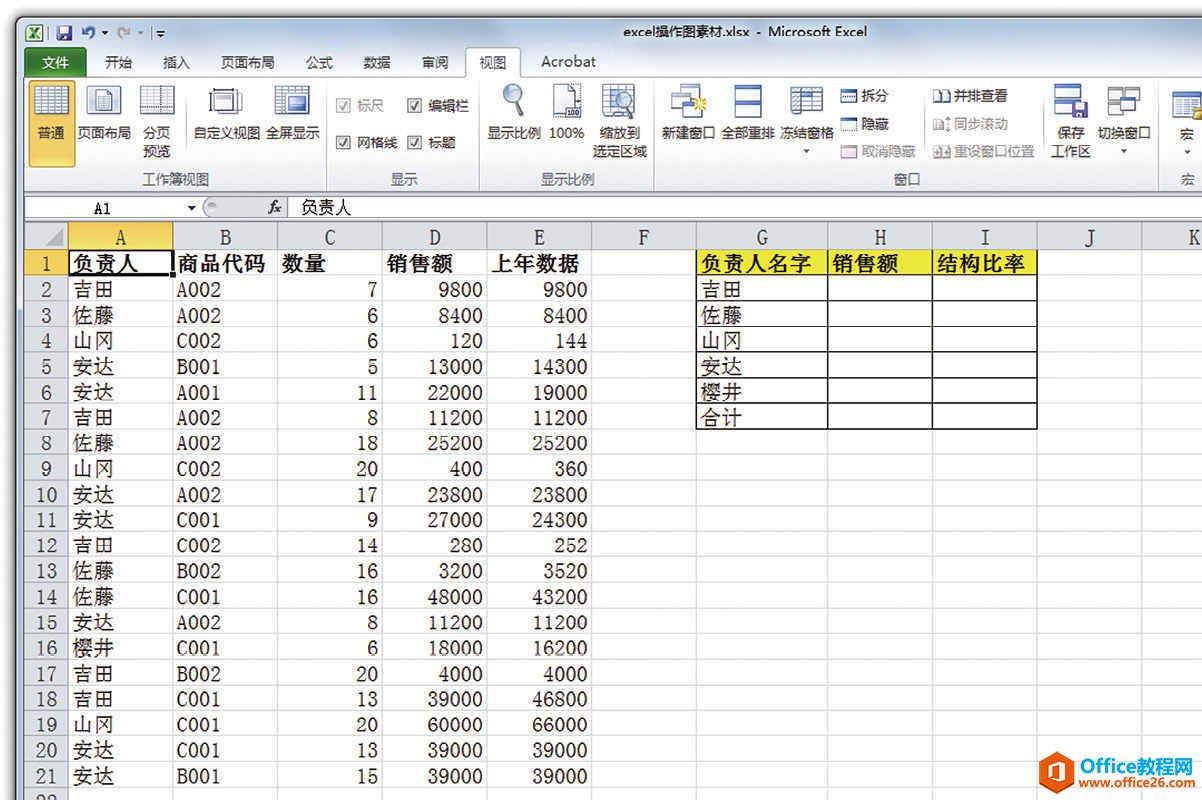Click formula bar showing 负责人
Image resolution: width=1202 pixels, height=800 pixels.
(x=745, y=208)
